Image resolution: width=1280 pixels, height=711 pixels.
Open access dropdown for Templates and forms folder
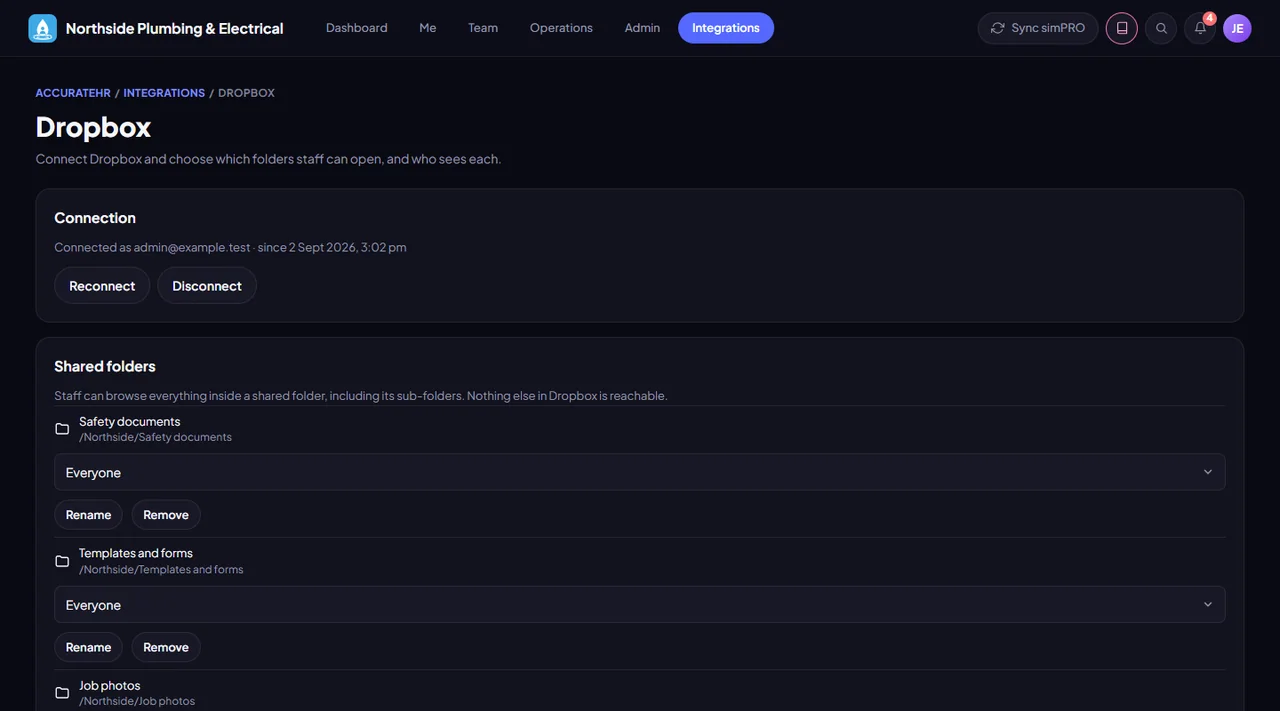pyautogui.click(x=640, y=604)
